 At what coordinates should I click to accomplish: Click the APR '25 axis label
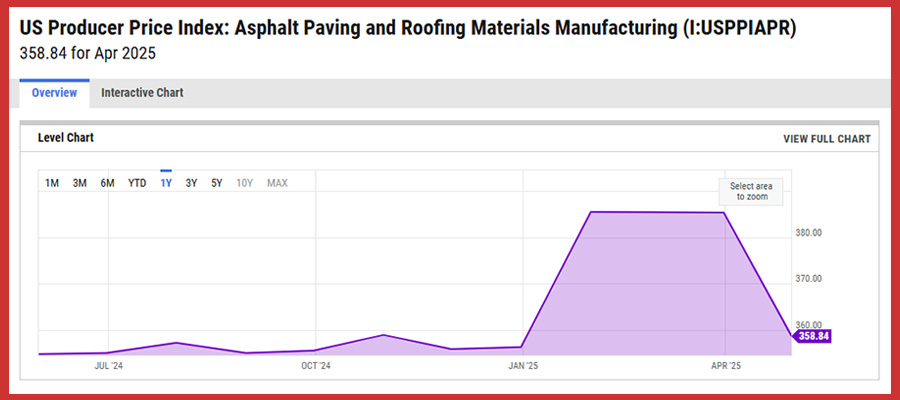[x=725, y=366]
